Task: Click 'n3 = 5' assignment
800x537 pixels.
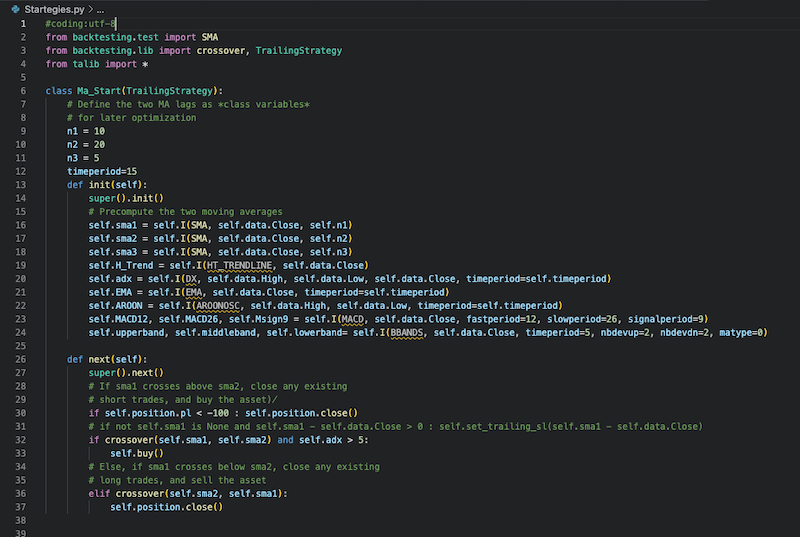Action: (83, 158)
